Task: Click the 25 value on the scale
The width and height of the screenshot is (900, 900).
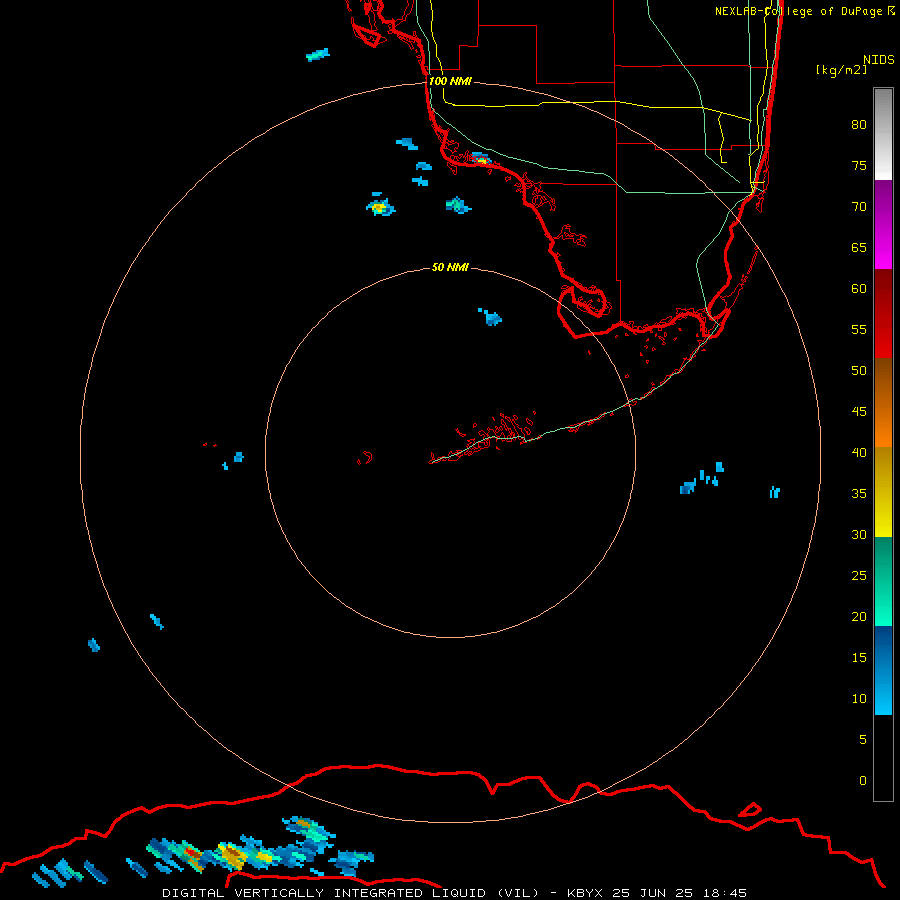Action: click(x=859, y=575)
